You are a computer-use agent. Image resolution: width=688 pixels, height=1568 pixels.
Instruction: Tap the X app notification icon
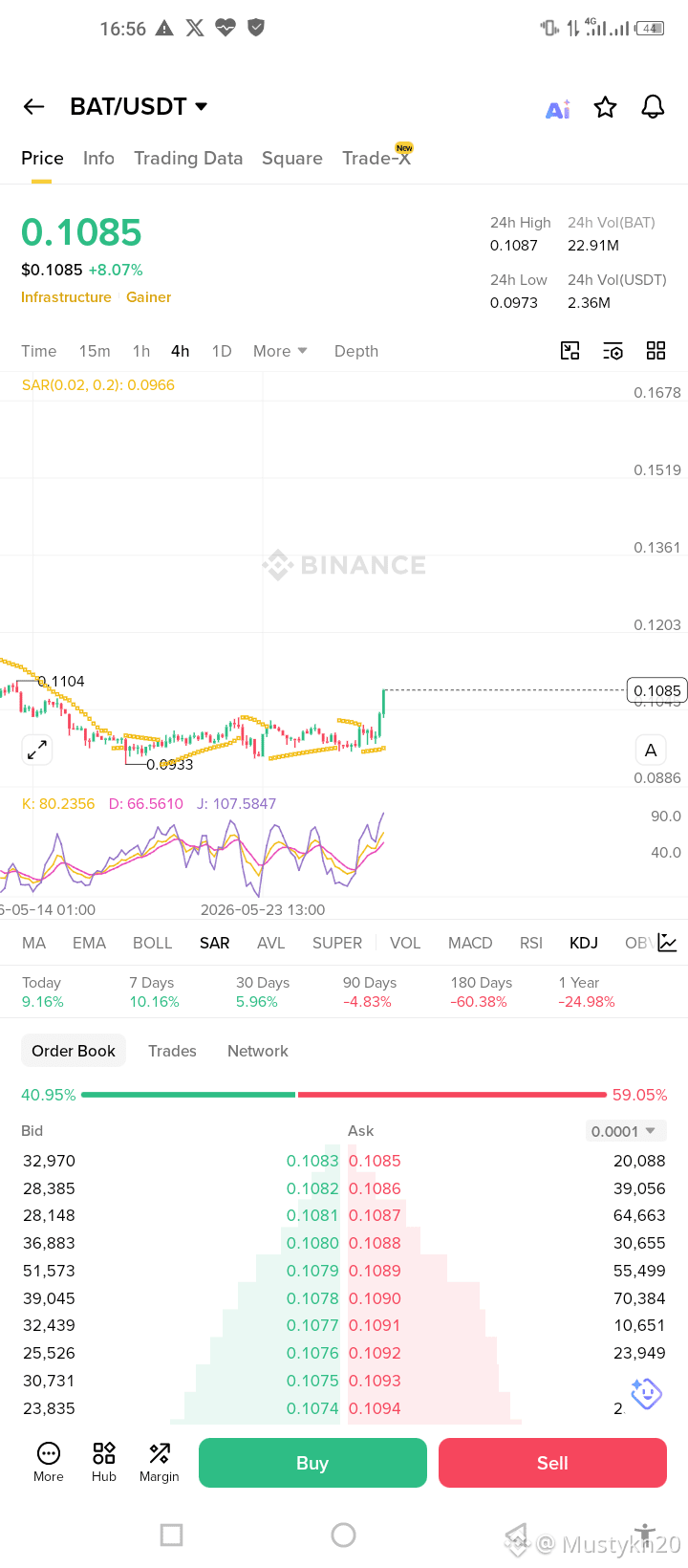point(195,28)
